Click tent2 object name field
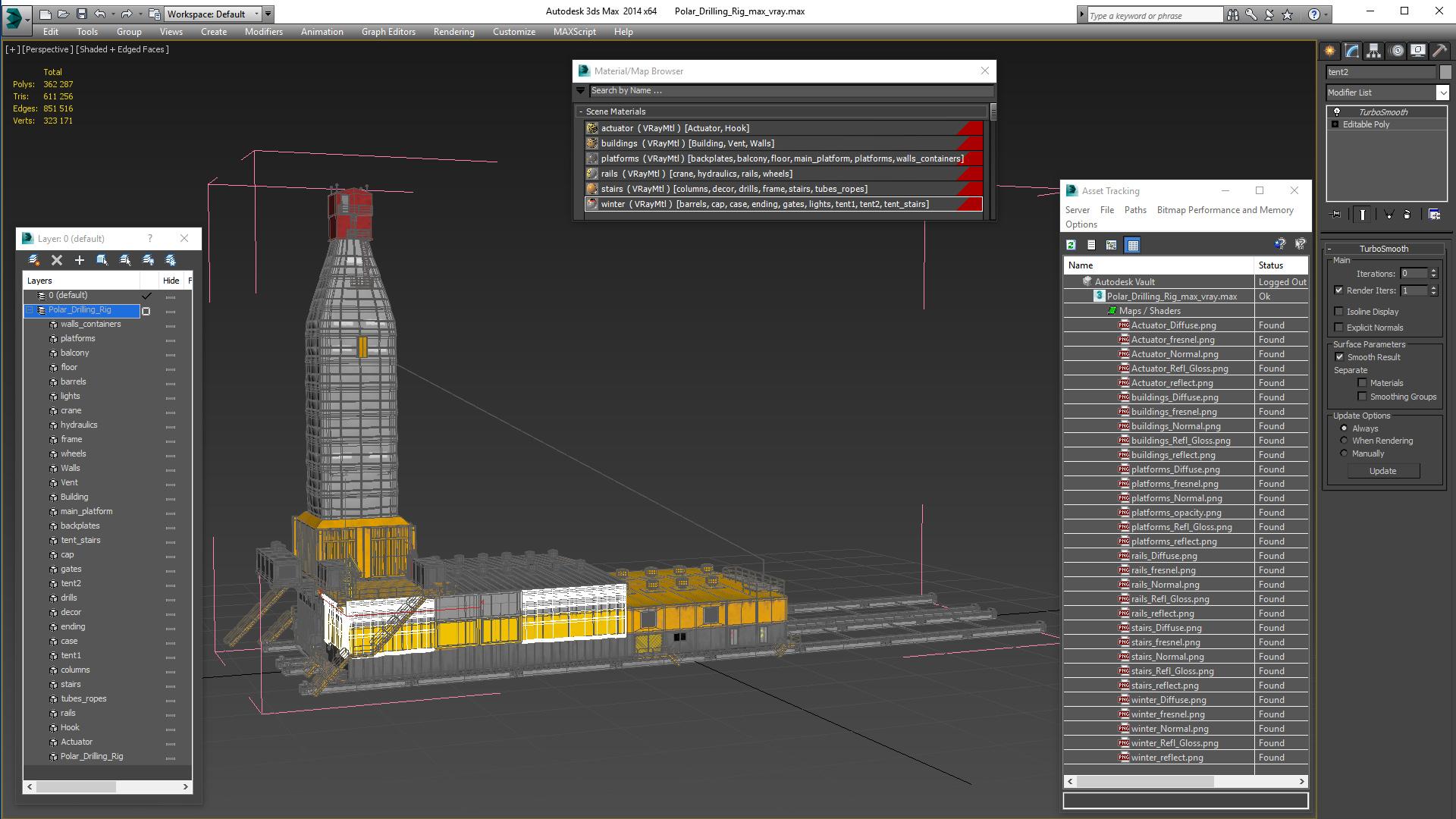 tap(1381, 72)
